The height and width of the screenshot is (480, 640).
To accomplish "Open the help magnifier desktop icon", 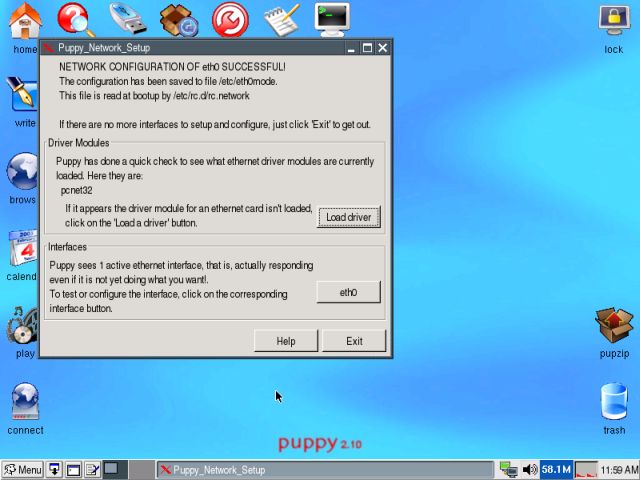I will pyautogui.click(x=76, y=20).
